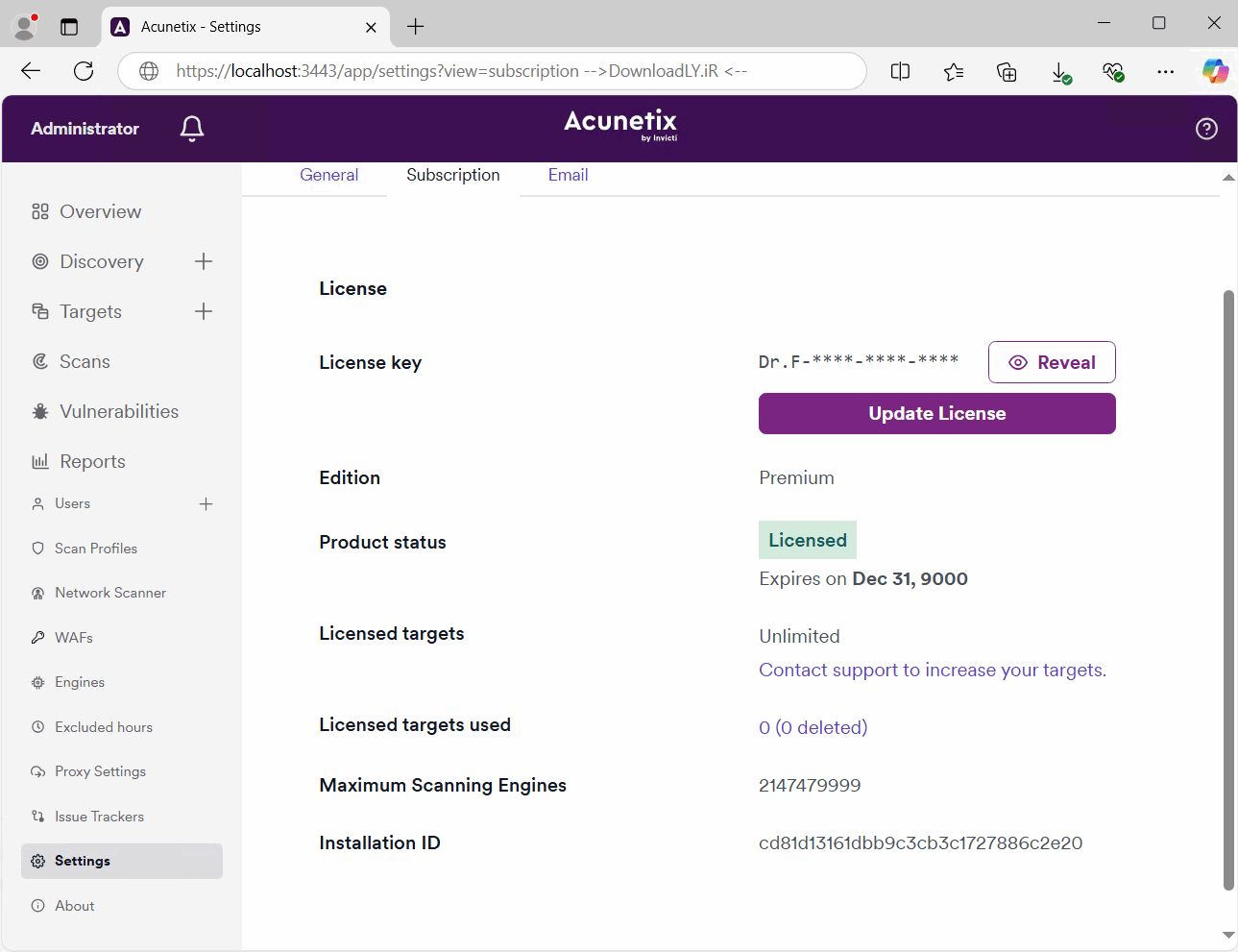Viewport: 1238px width, 952px height.
Task: Open the notifications bell
Action: click(192, 129)
